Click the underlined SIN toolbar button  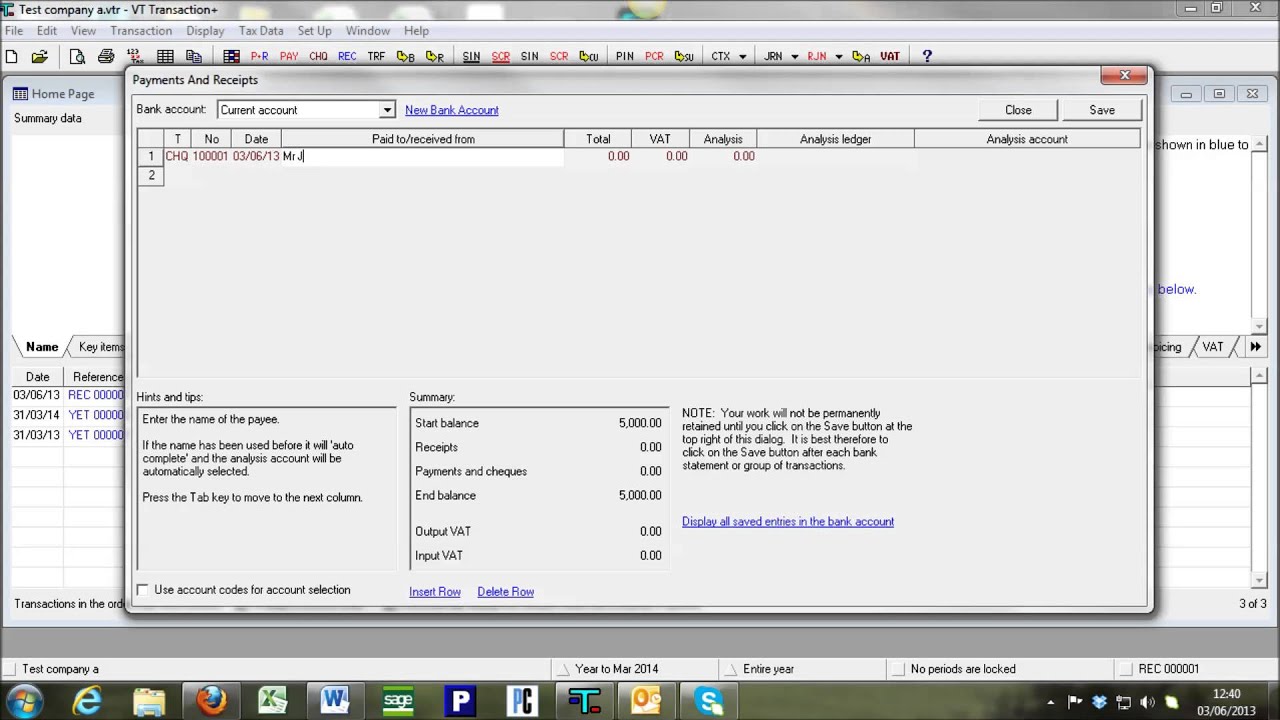coord(471,57)
